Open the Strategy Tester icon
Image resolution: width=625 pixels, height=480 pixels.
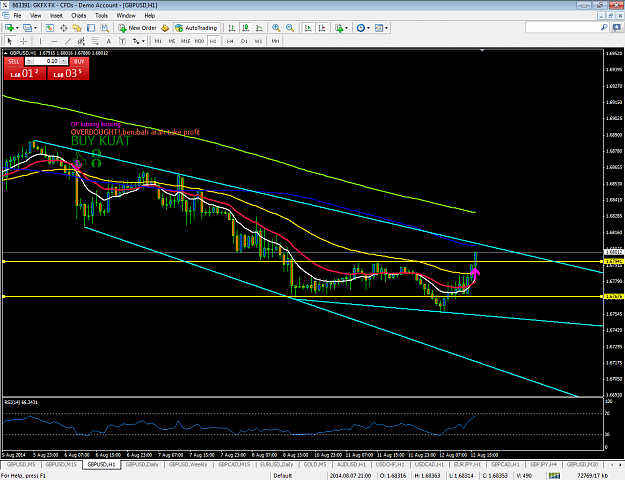click(x=104, y=28)
